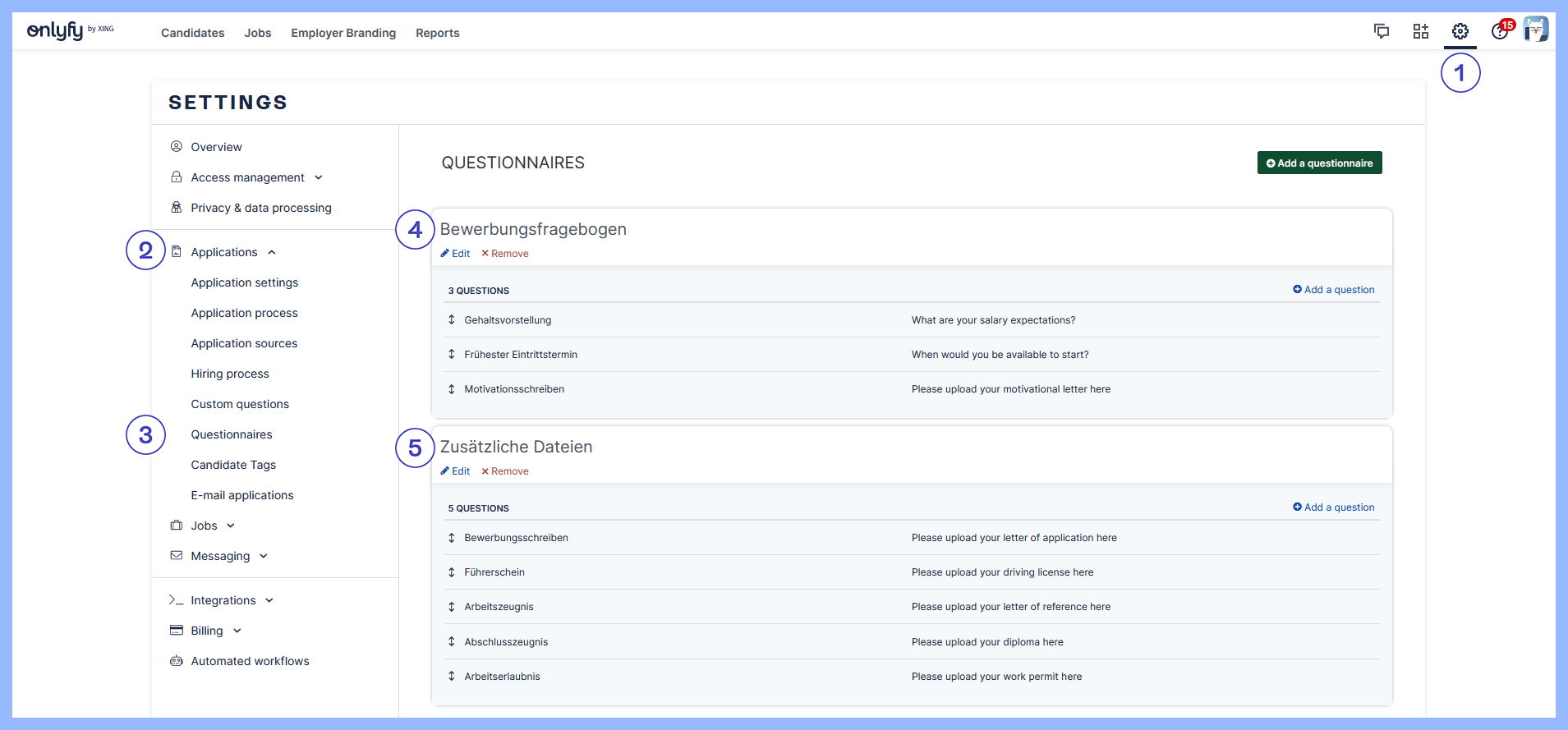1568x730 pixels.
Task: Click the drag handle beside Gehaltsvorstellung
Action: coord(451,319)
